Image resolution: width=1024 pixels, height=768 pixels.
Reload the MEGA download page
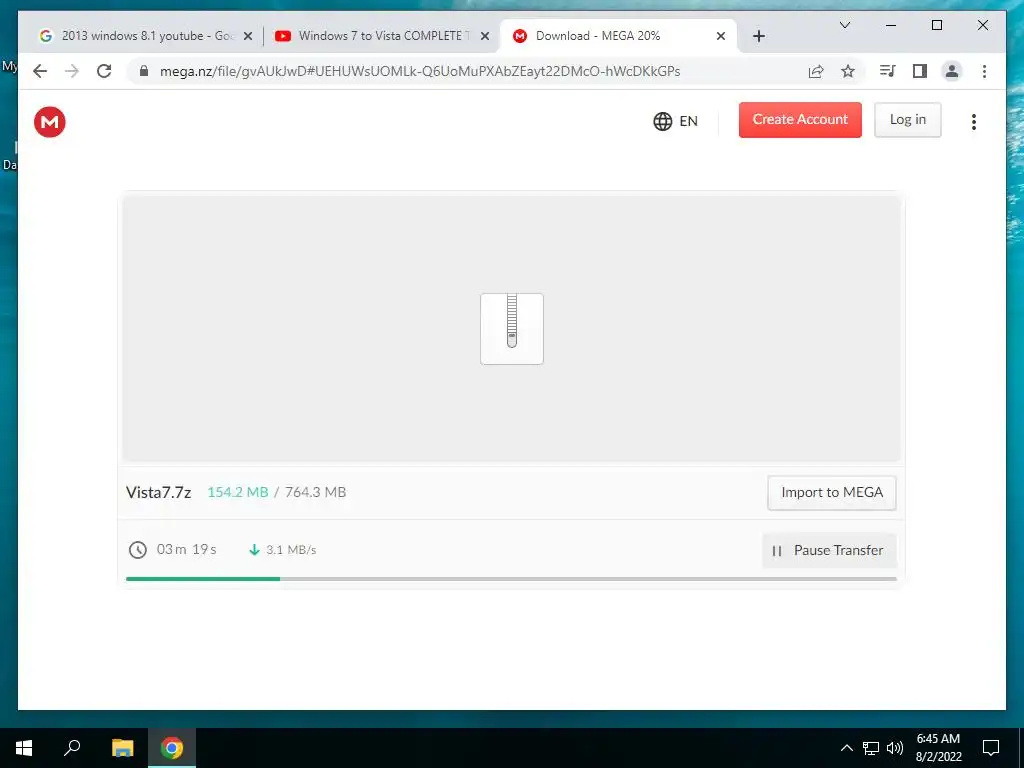tap(104, 71)
